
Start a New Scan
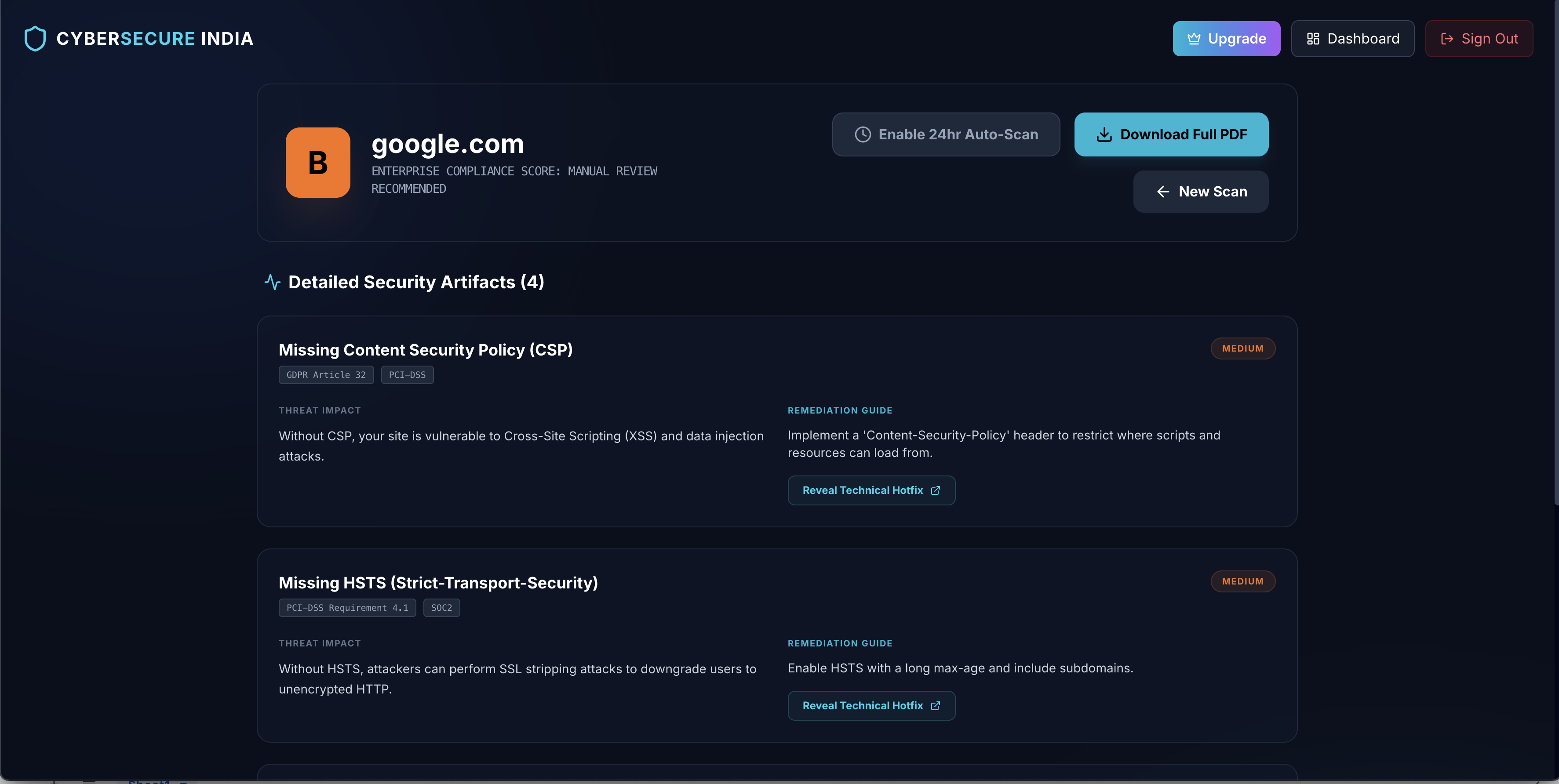1201,191
